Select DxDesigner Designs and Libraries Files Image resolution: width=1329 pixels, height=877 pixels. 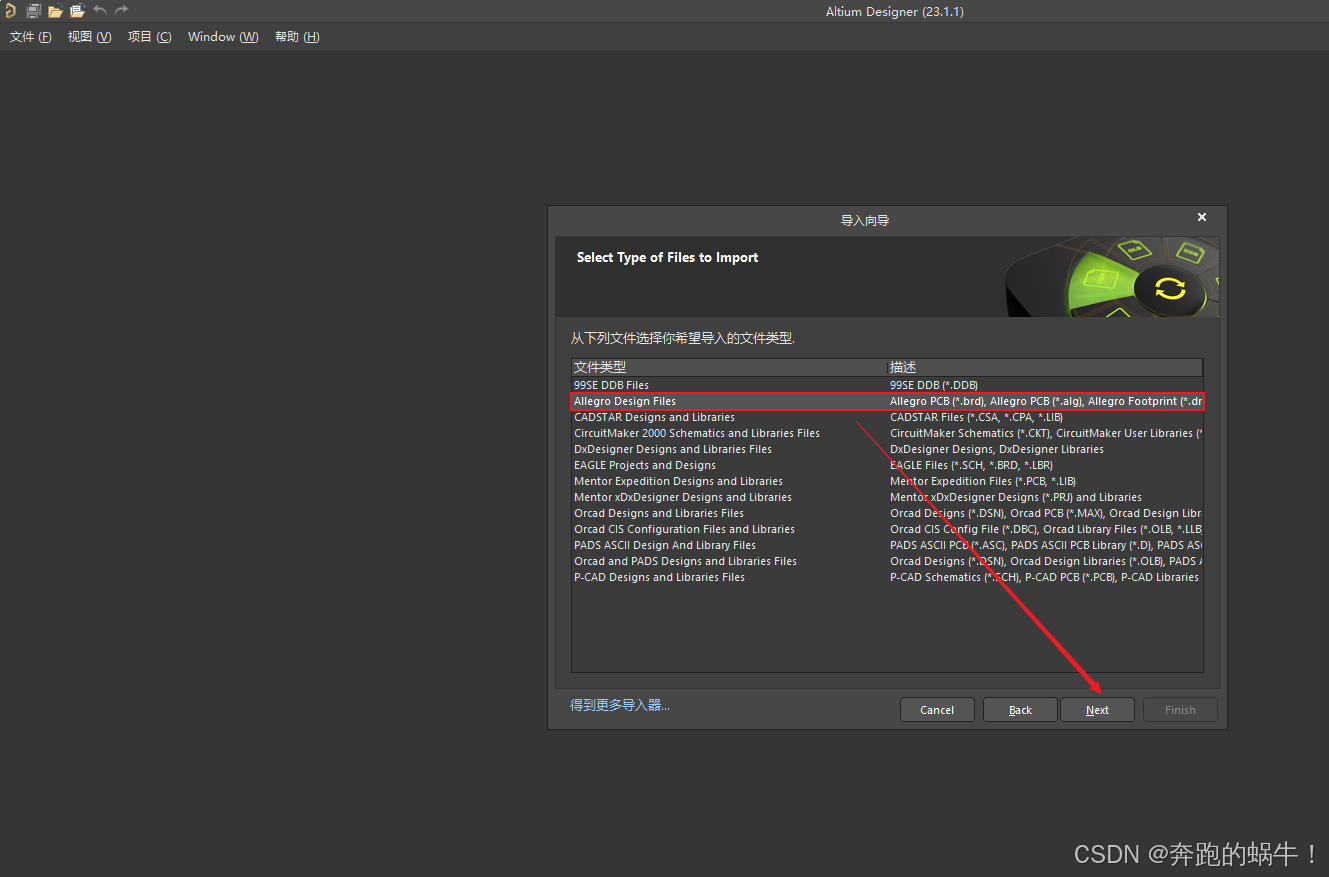point(887,449)
